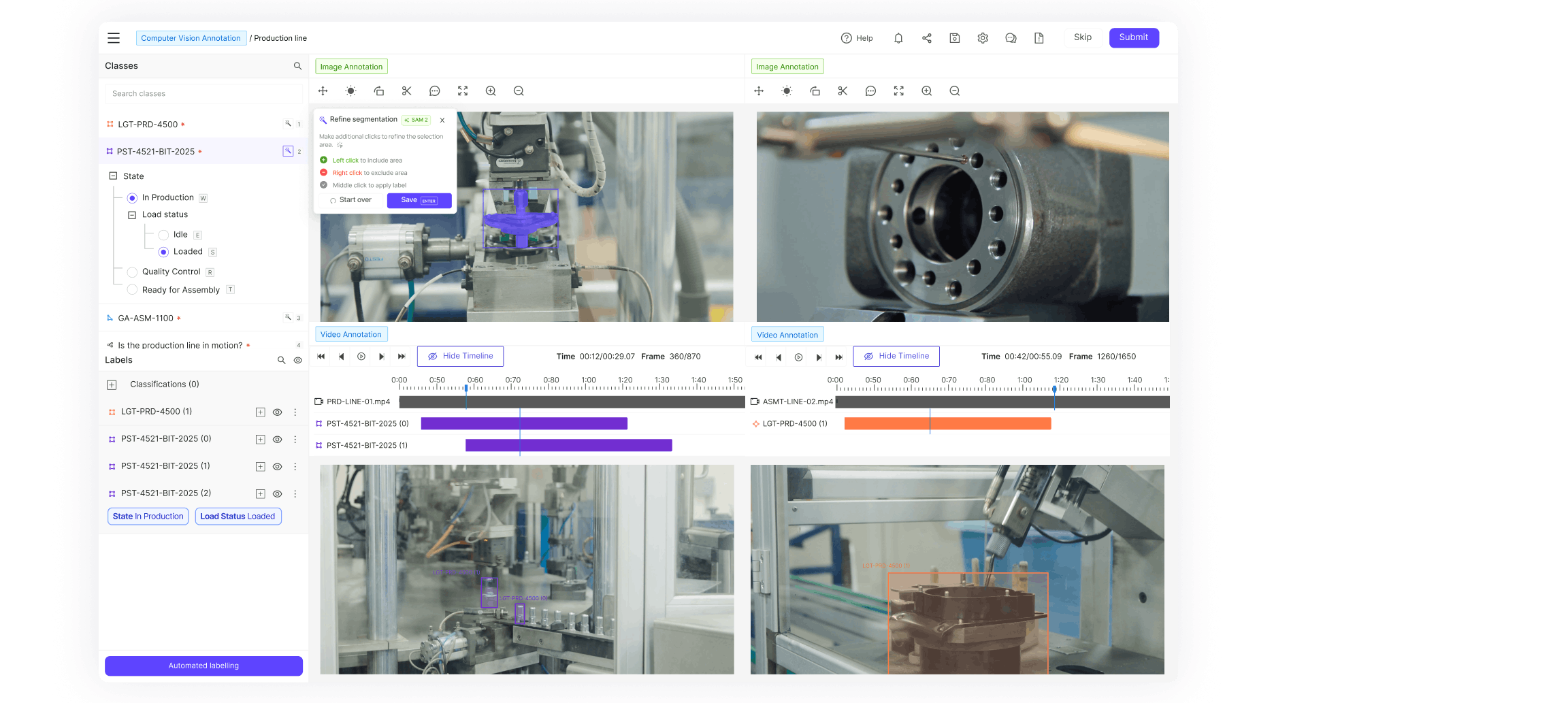Open the notifications bell icon
This screenshot has height=703, width=1568.
[898, 38]
